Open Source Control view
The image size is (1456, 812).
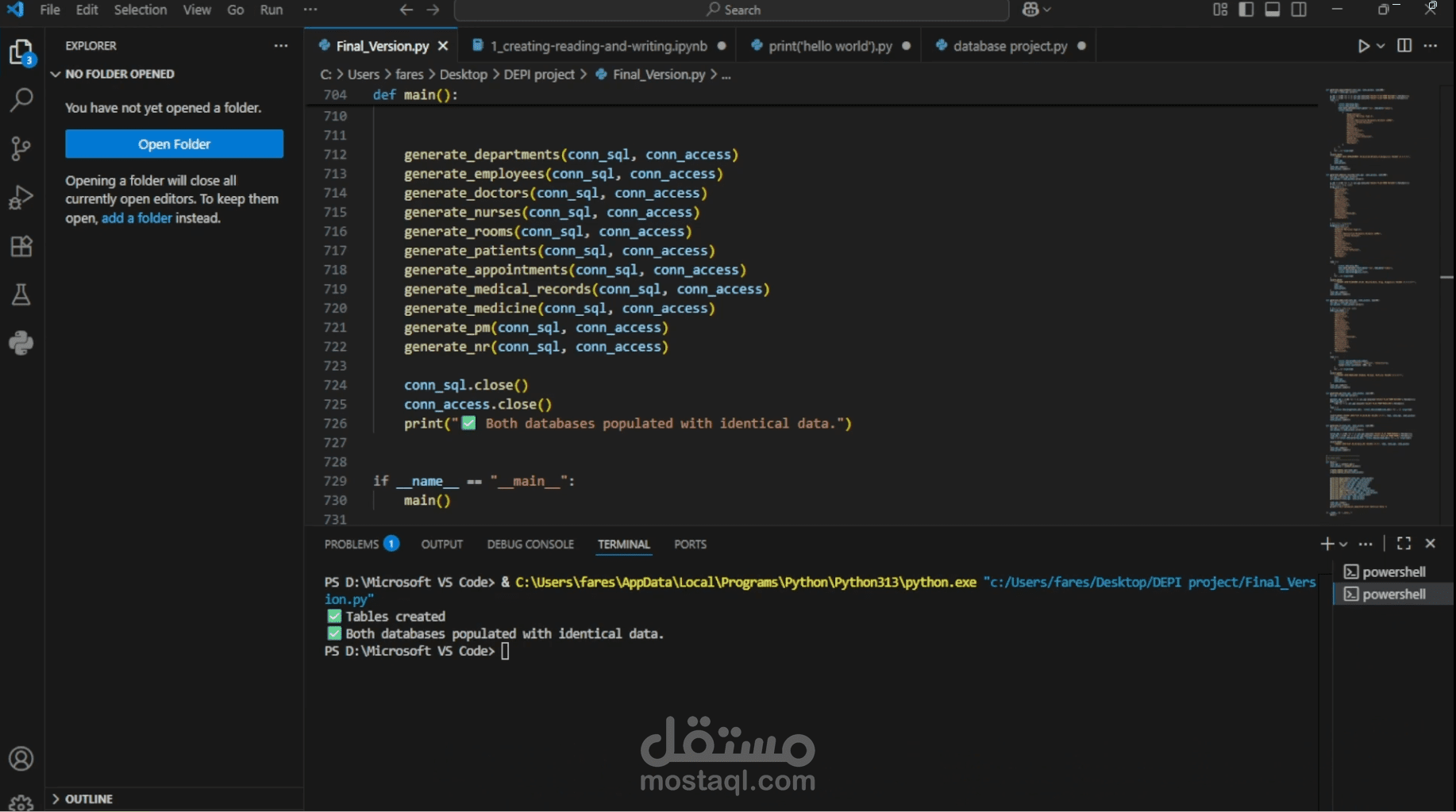click(21, 148)
